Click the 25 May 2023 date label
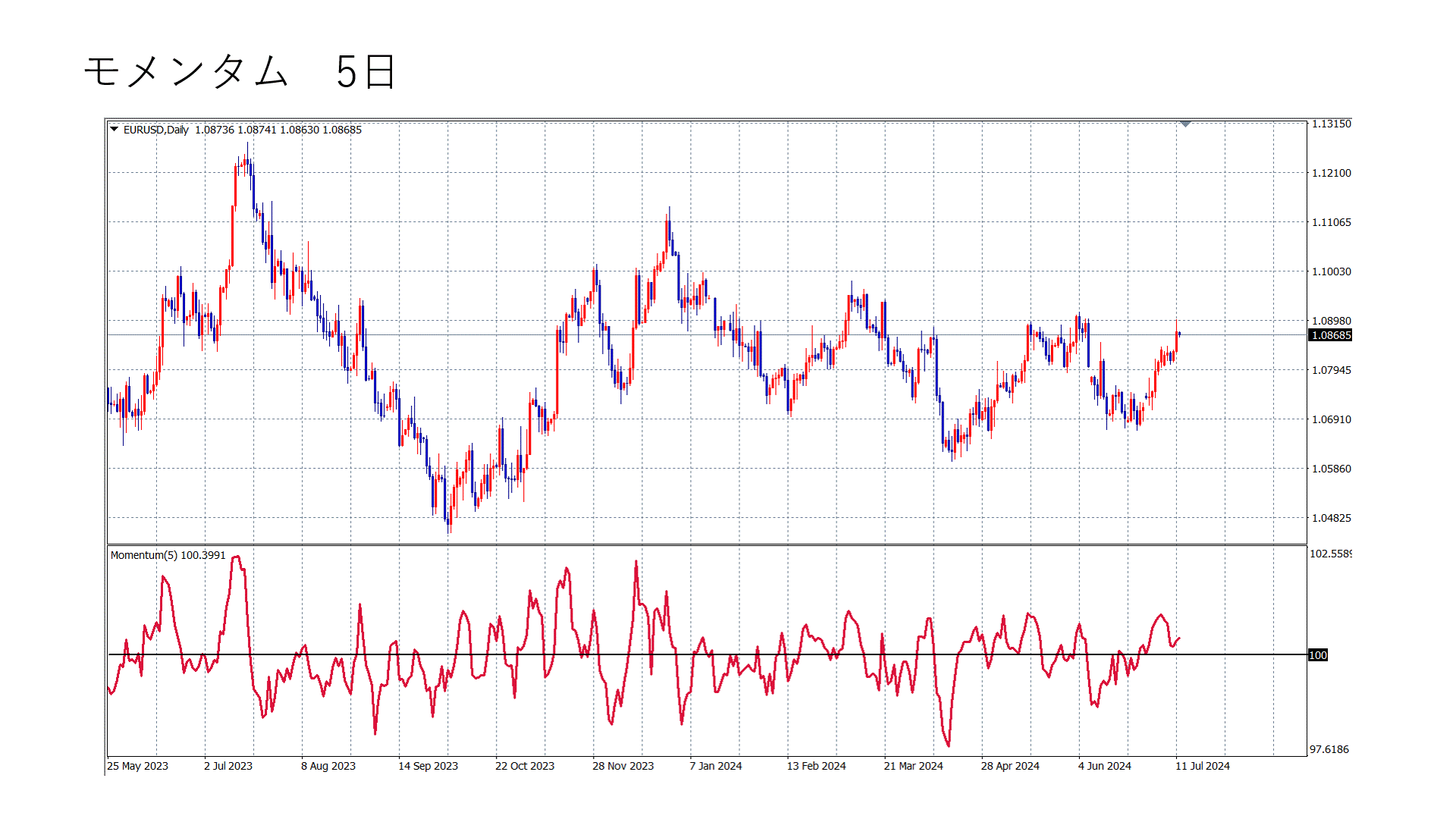1456x819 pixels. point(137,766)
